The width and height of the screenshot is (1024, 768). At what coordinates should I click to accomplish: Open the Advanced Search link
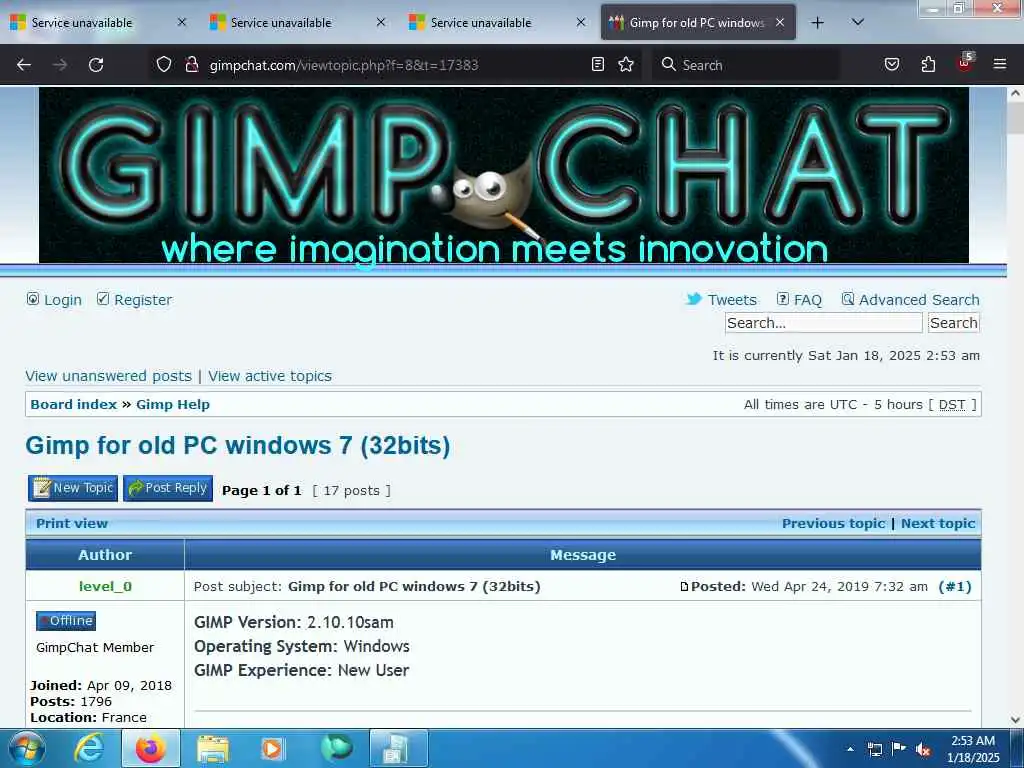click(919, 300)
